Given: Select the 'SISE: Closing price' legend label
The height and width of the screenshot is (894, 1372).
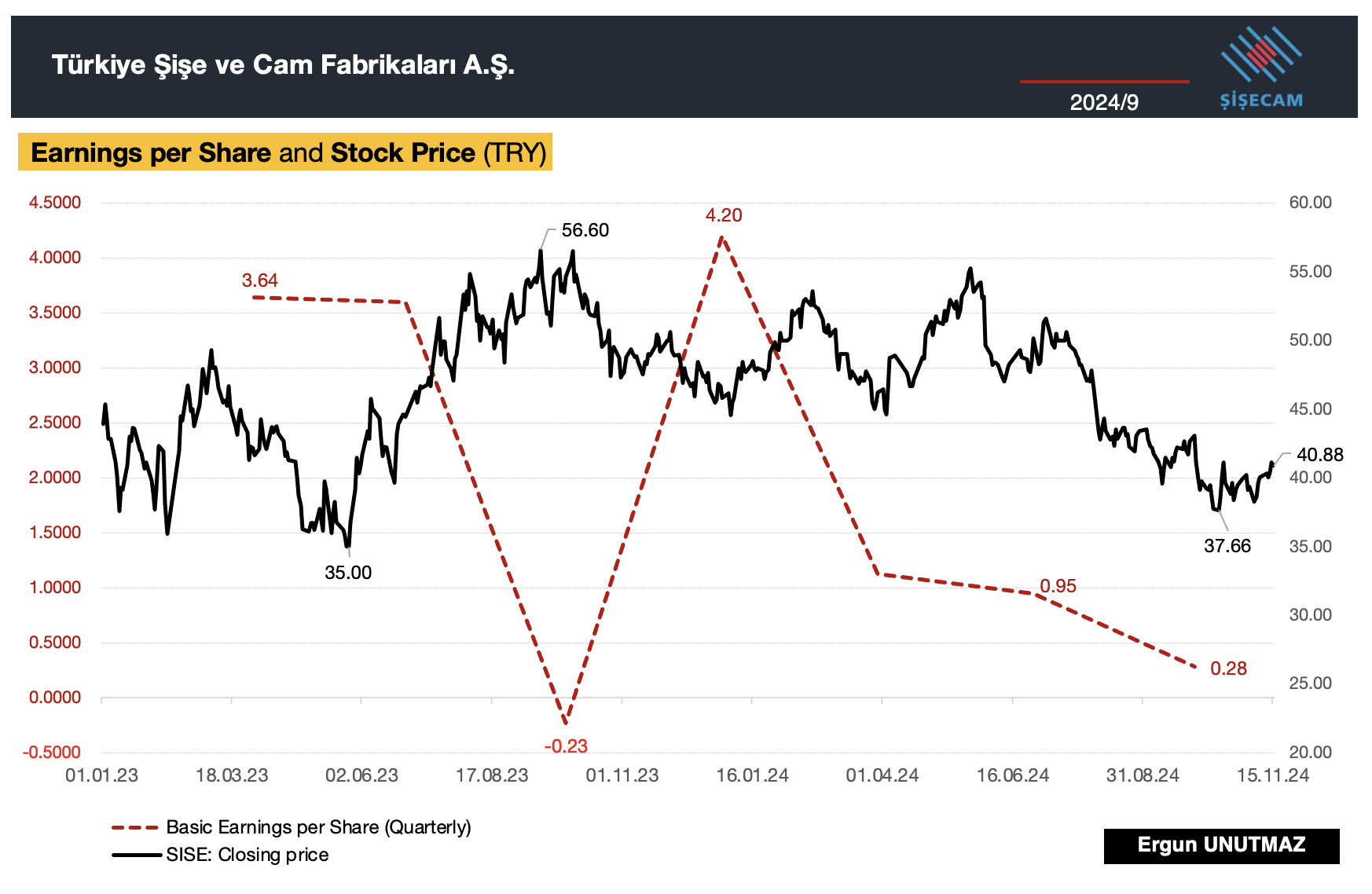Looking at the screenshot, I should 248,855.
